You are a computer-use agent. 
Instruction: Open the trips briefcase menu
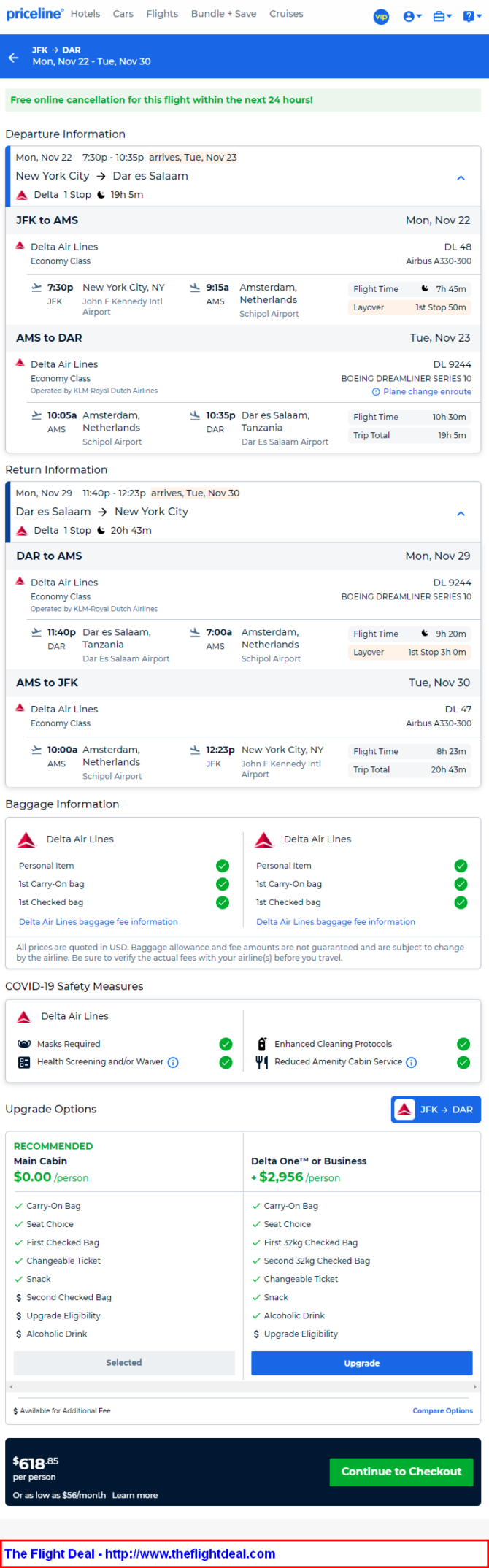pyautogui.click(x=442, y=16)
